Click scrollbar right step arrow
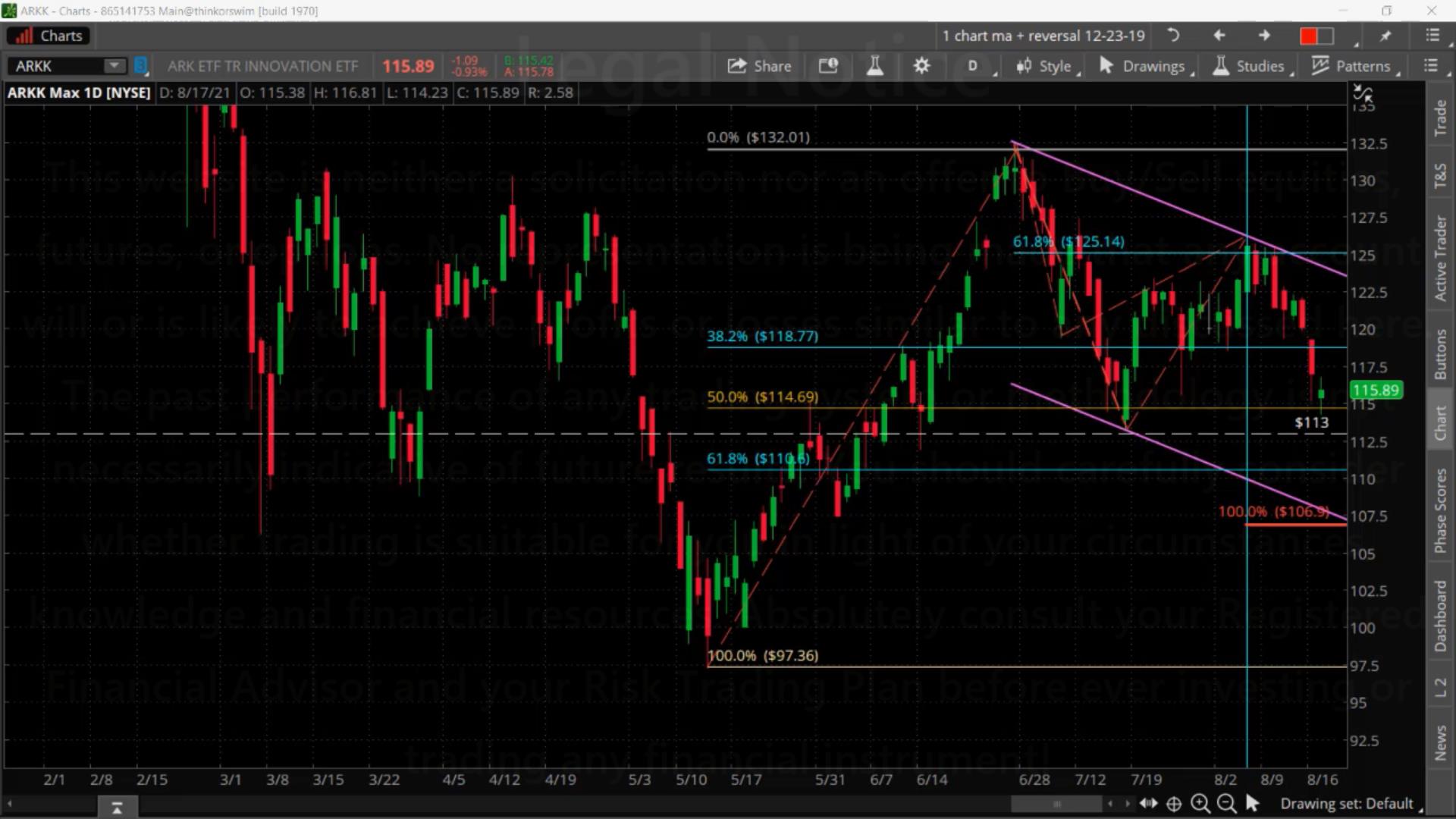1456x819 pixels. (x=1128, y=804)
